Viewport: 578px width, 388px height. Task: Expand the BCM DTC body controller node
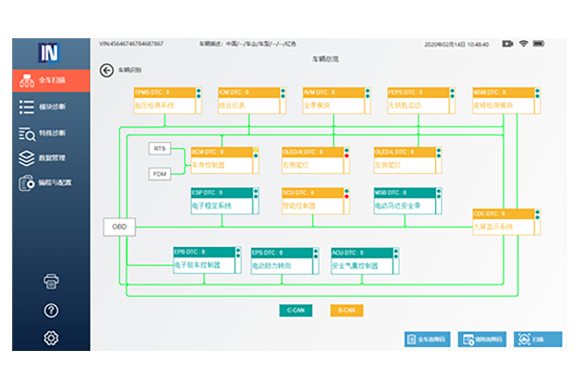tap(225, 160)
